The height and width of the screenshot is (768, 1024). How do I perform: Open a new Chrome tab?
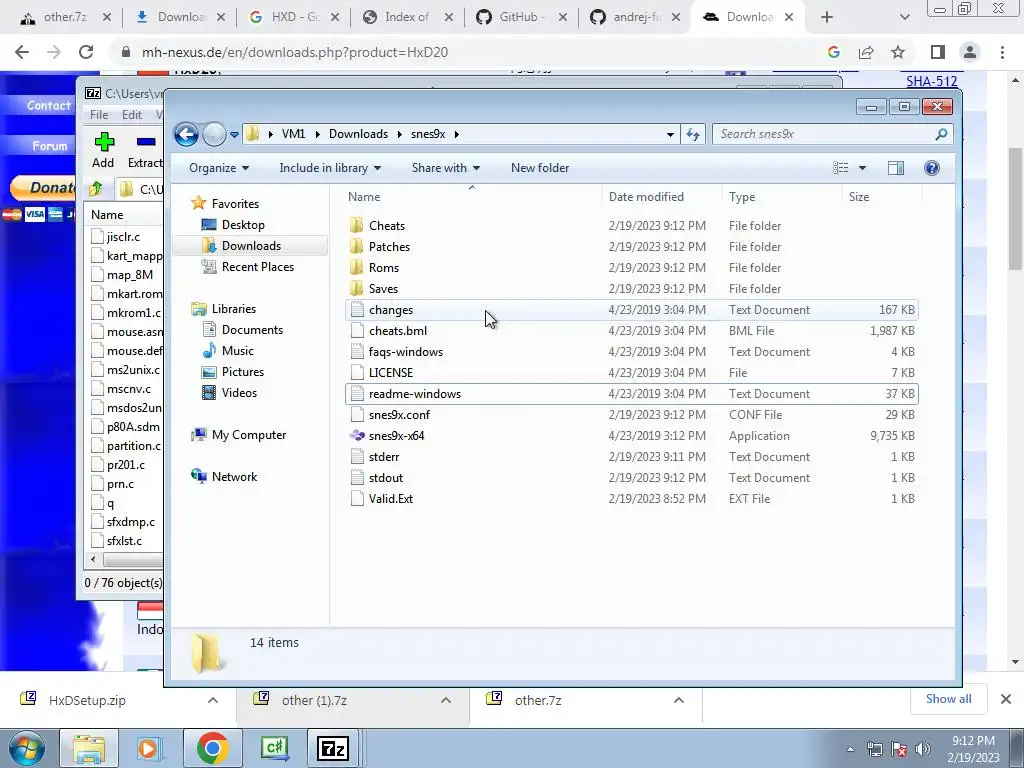pyautogui.click(x=827, y=17)
